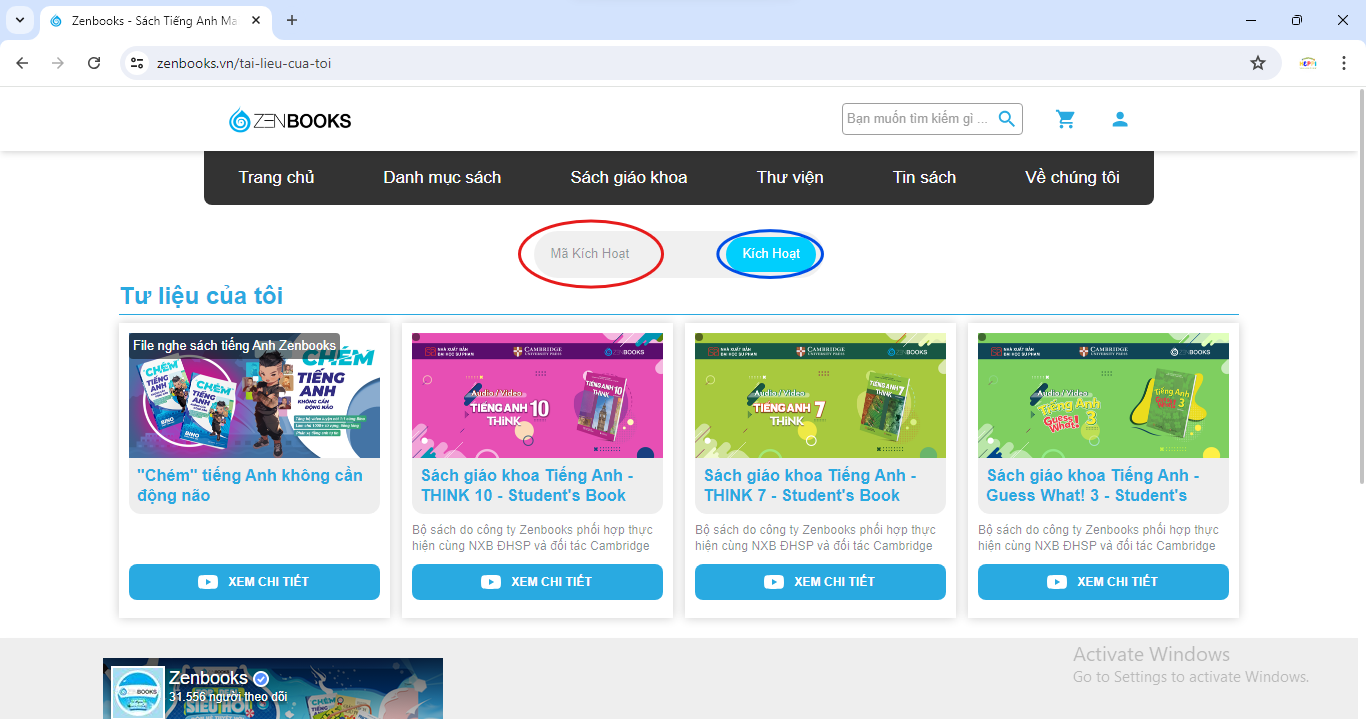
Task: Open the Tin sách menu item
Action: pyautogui.click(x=924, y=177)
